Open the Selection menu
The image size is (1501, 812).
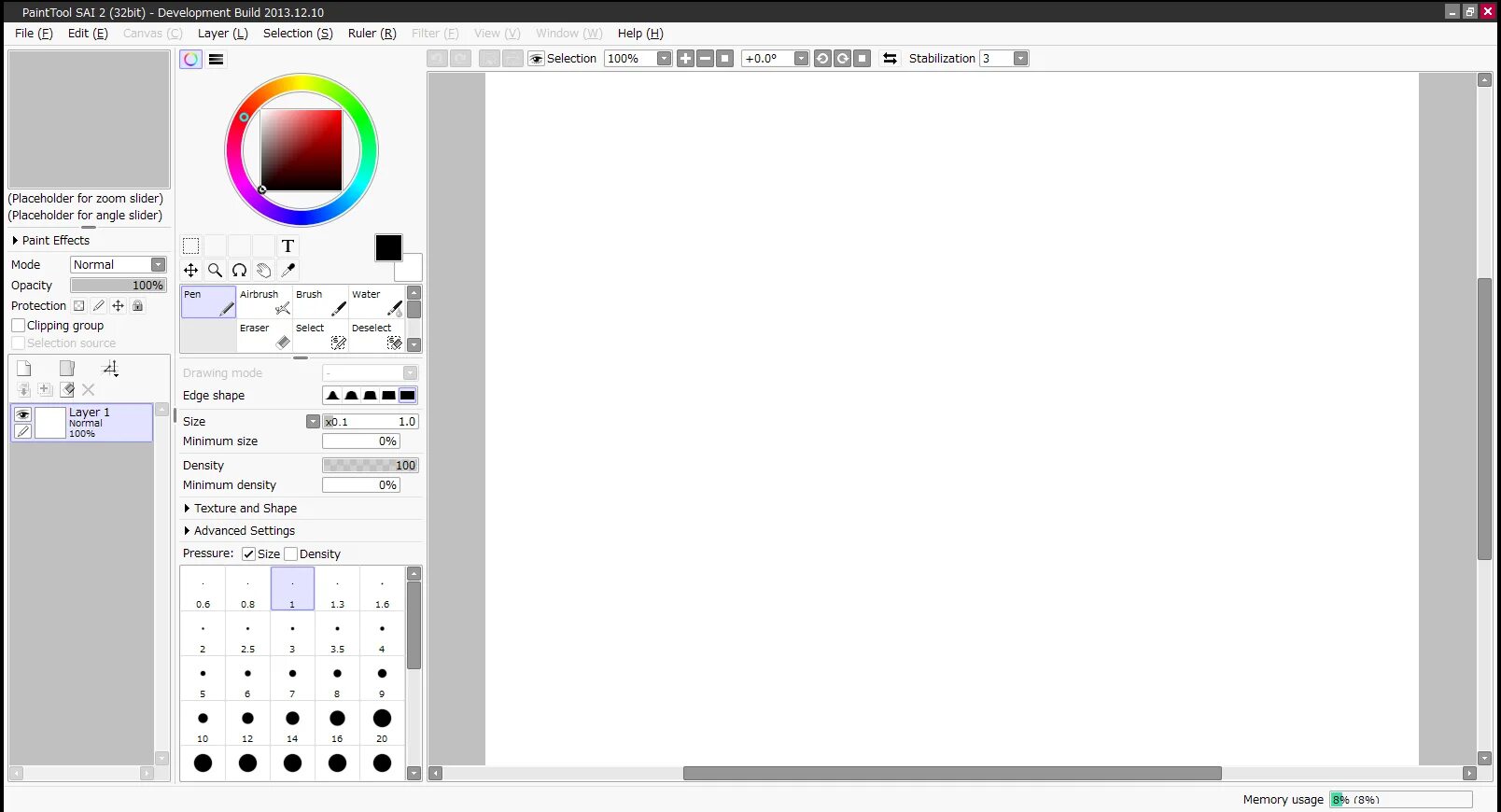(x=298, y=33)
